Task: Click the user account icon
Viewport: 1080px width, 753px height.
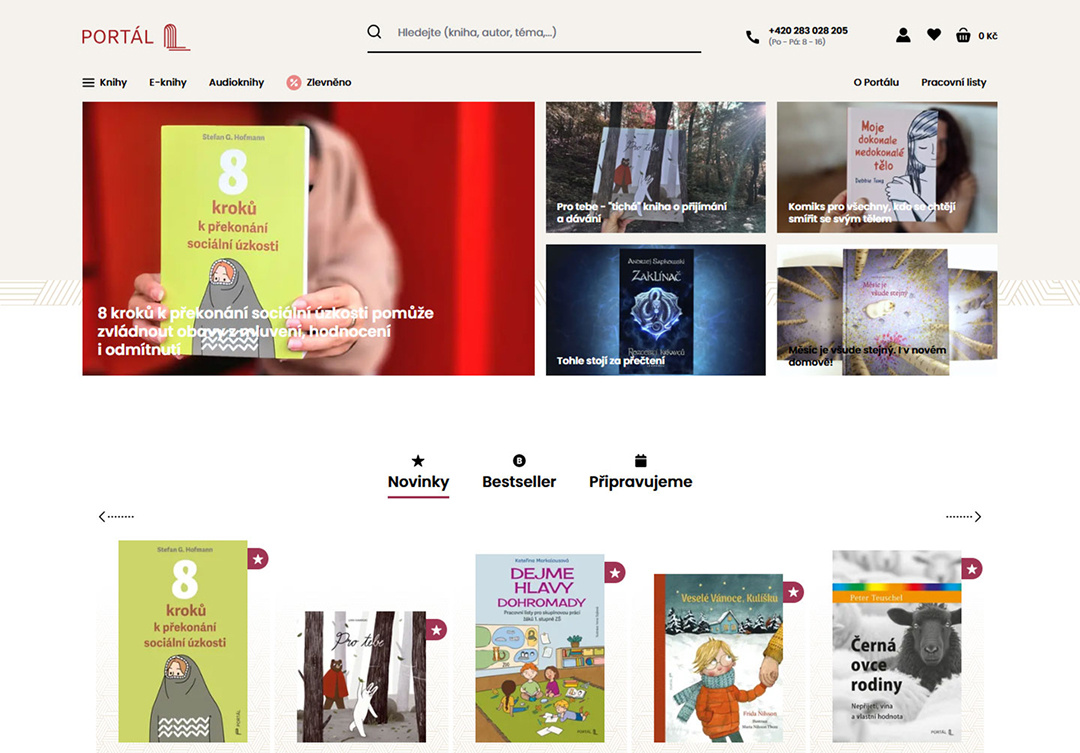Action: click(x=903, y=34)
